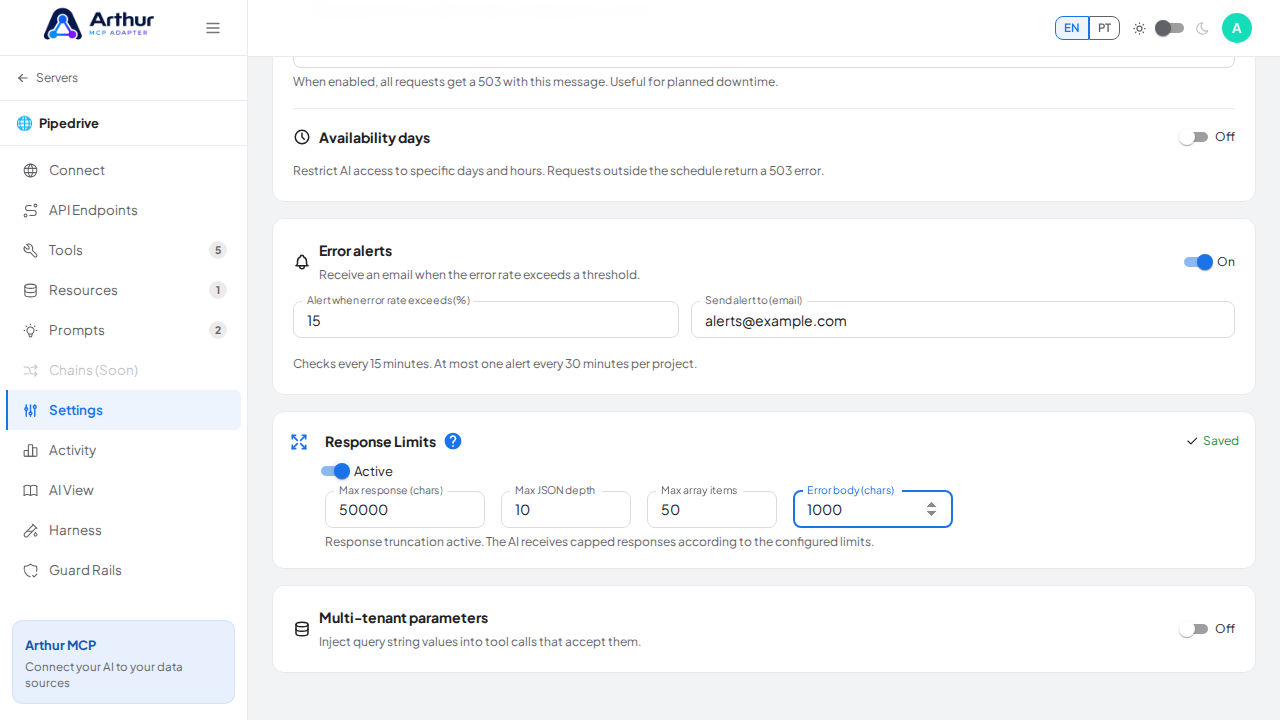Image resolution: width=1280 pixels, height=720 pixels.
Task: Click the Tools count badge 5
Action: click(218, 250)
